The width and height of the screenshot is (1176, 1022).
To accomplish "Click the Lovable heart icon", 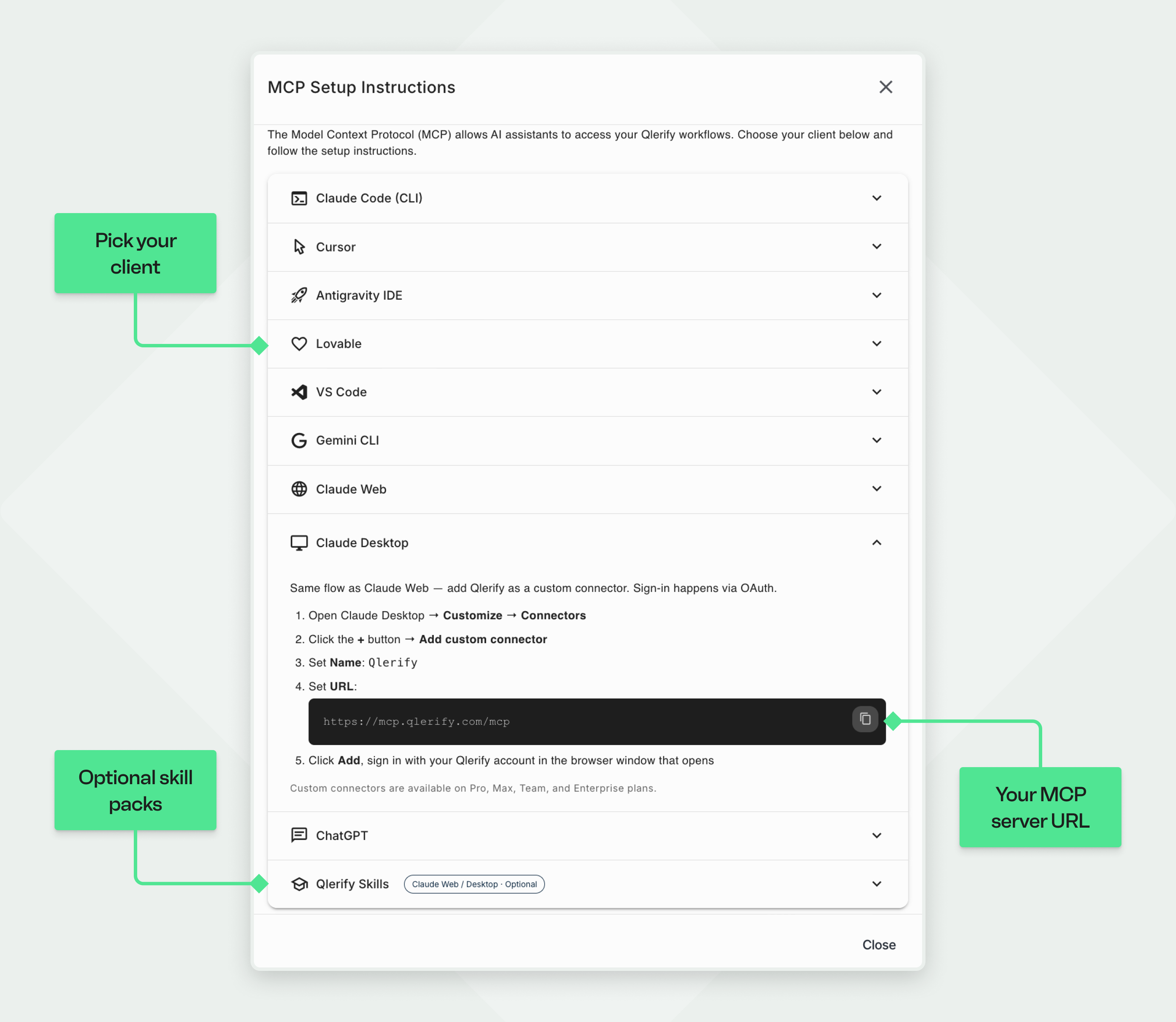I will tap(299, 344).
